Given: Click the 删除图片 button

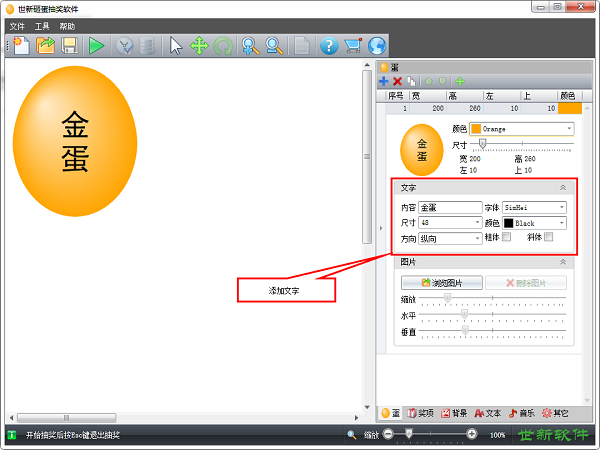Looking at the screenshot, I should [526, 283].
